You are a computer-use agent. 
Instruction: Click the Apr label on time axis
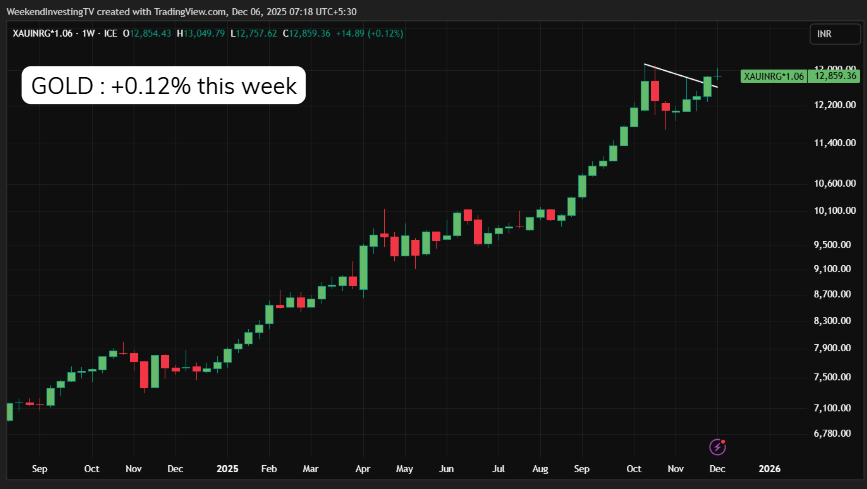(362, 468)
